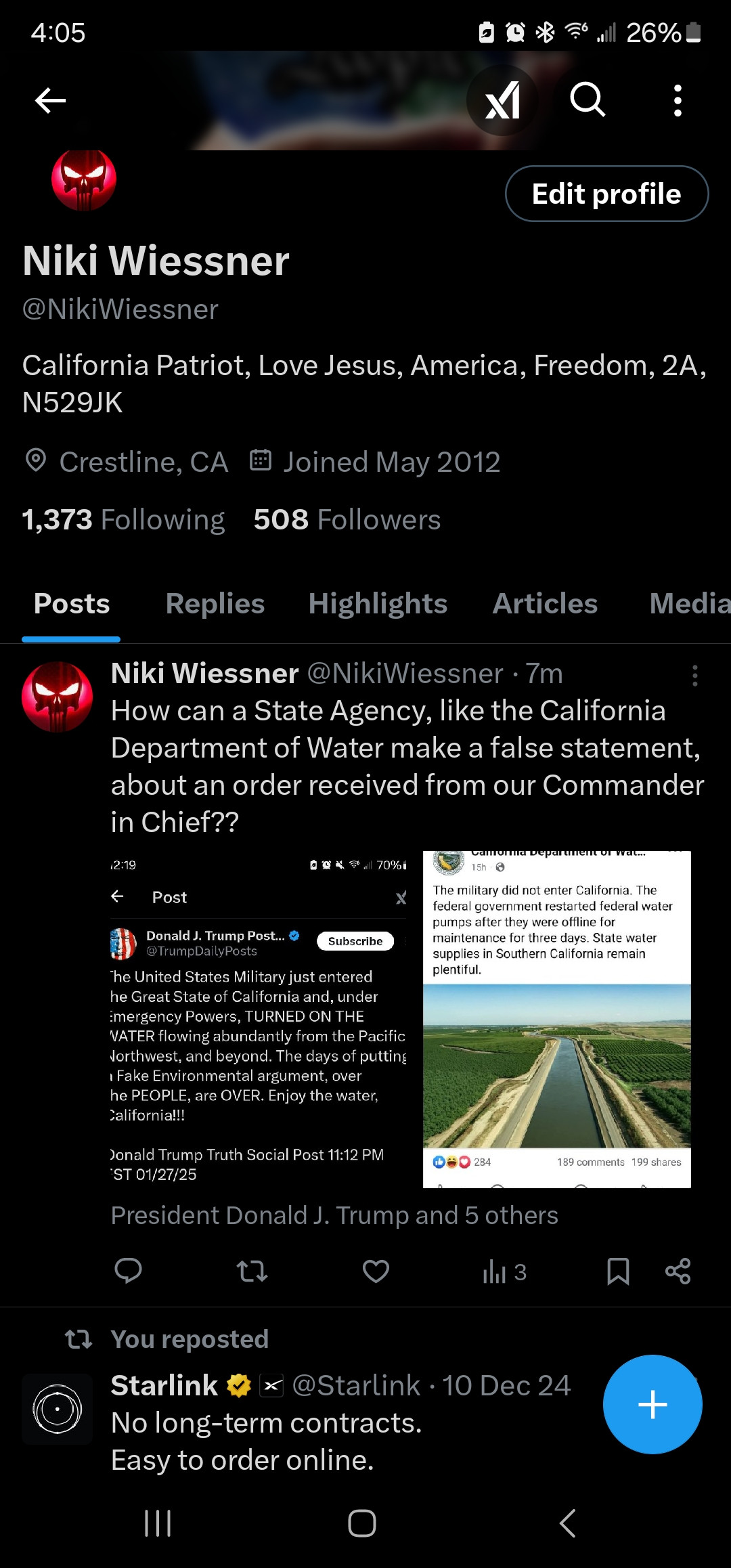
Task: Repost the California water post
Action: click(252, 1271)
